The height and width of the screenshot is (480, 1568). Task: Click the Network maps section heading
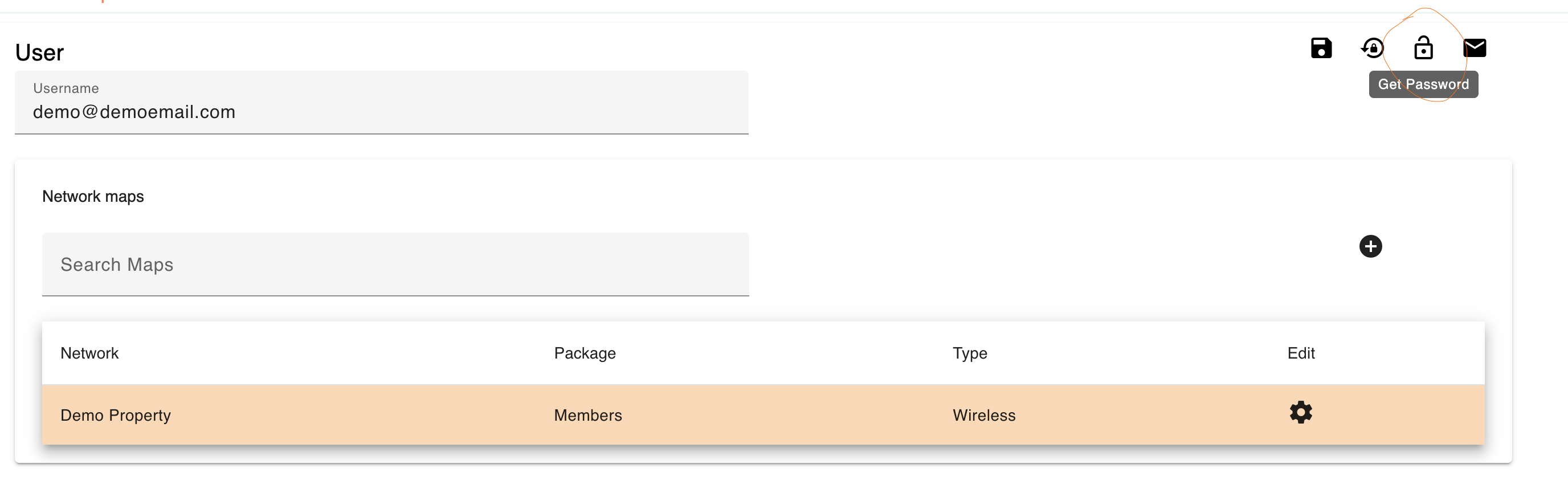[93, 196]
